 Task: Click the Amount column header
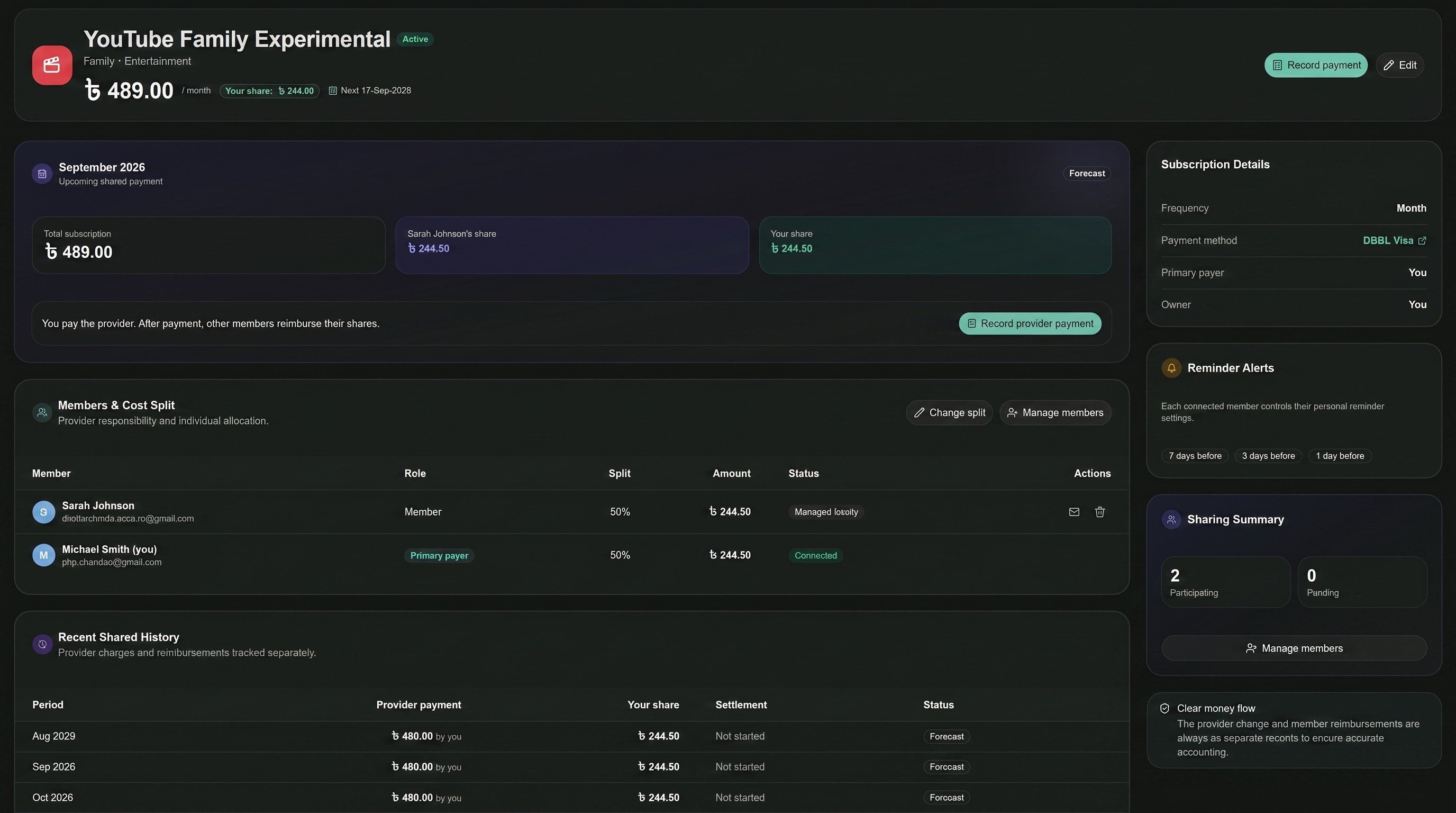(731, 473)
